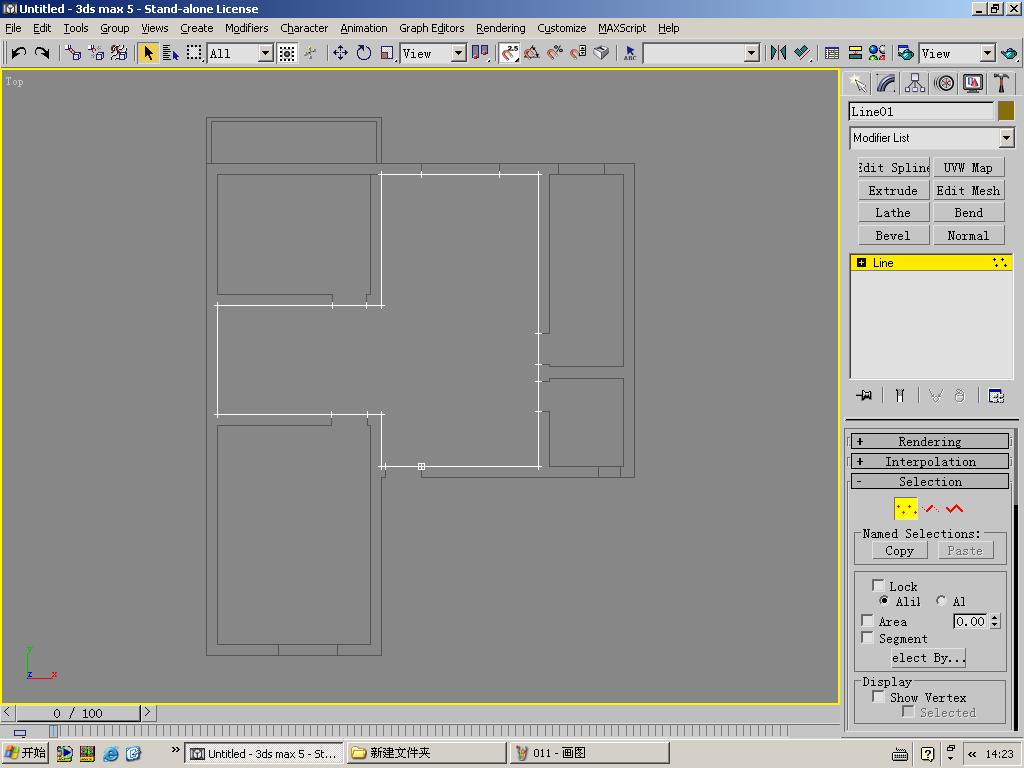This screenshot has height=768, width=1024.
Task: Open the Display command panel tab
Action: pyautogui.click(x=973, y=84)
